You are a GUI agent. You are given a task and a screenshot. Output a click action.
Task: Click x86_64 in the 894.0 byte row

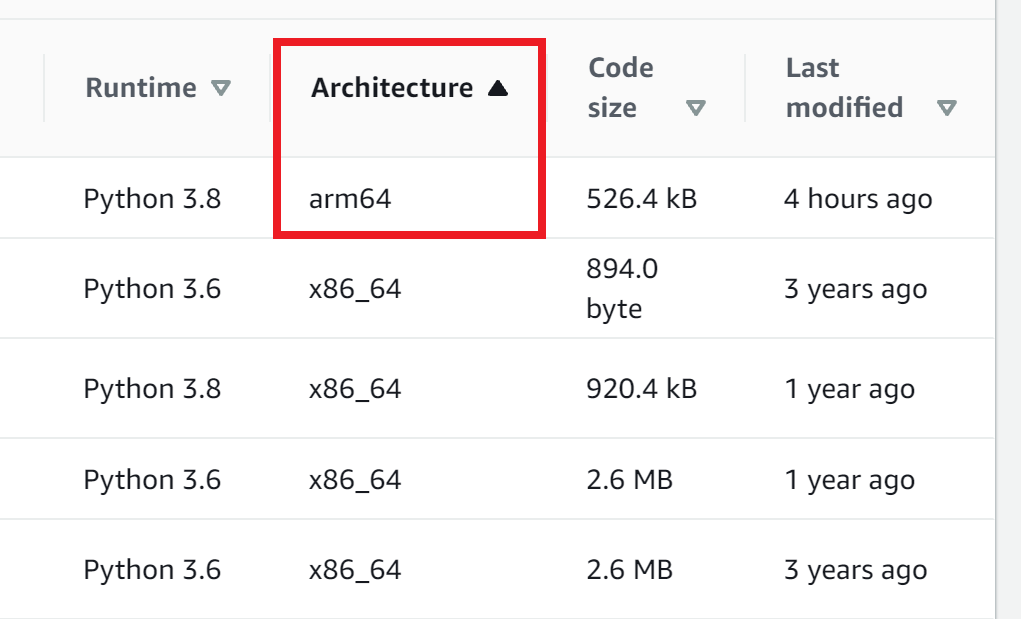(355, 289)
